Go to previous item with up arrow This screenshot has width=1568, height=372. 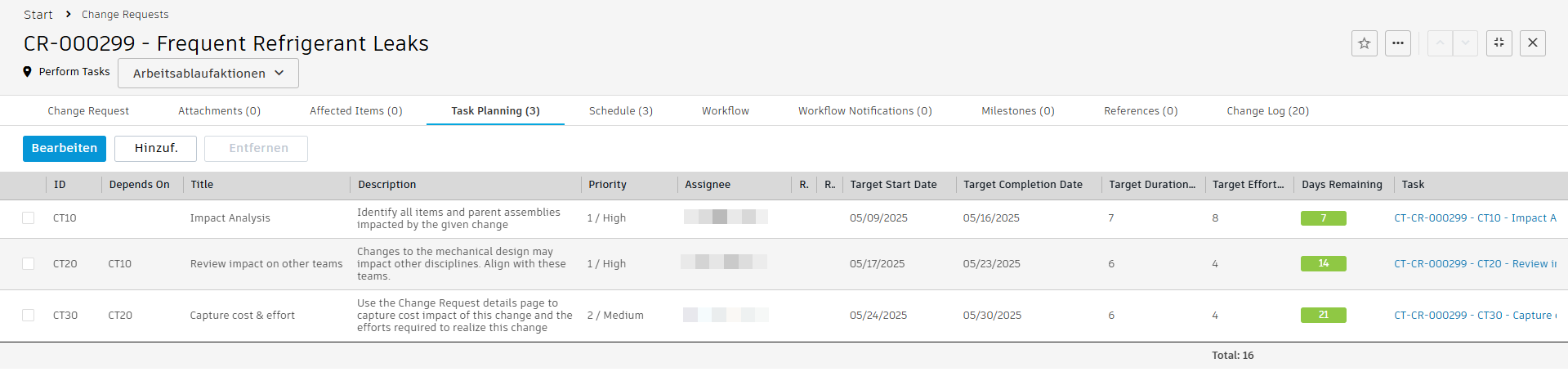coord(1440,43)
